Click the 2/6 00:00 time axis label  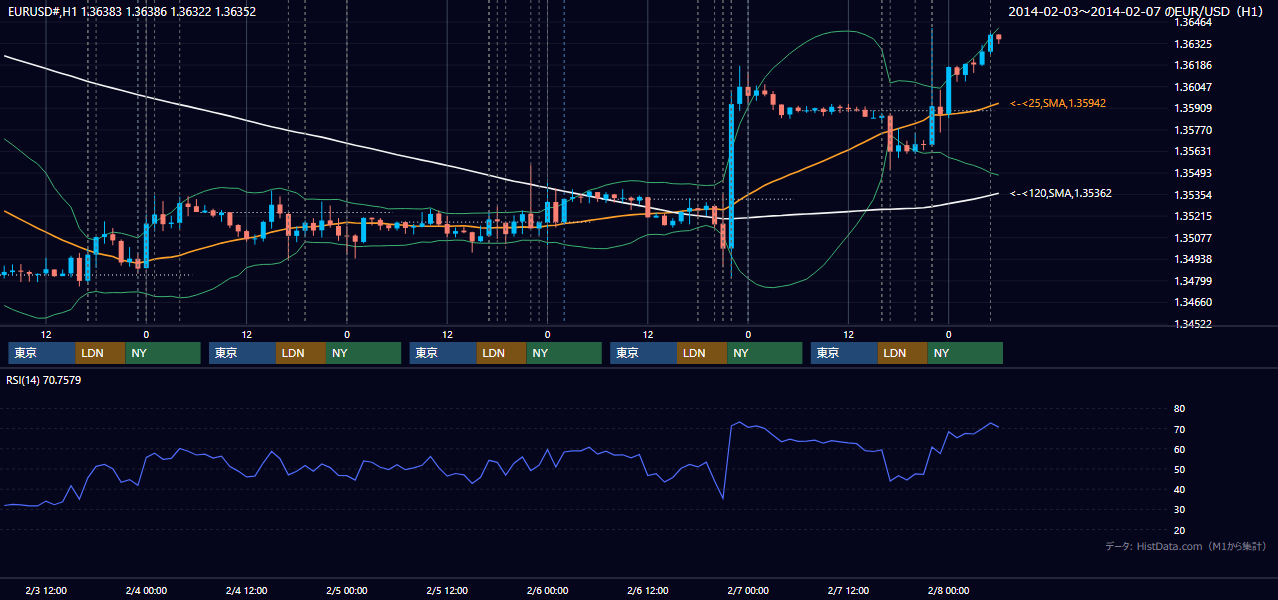click(x=547, y=591)
